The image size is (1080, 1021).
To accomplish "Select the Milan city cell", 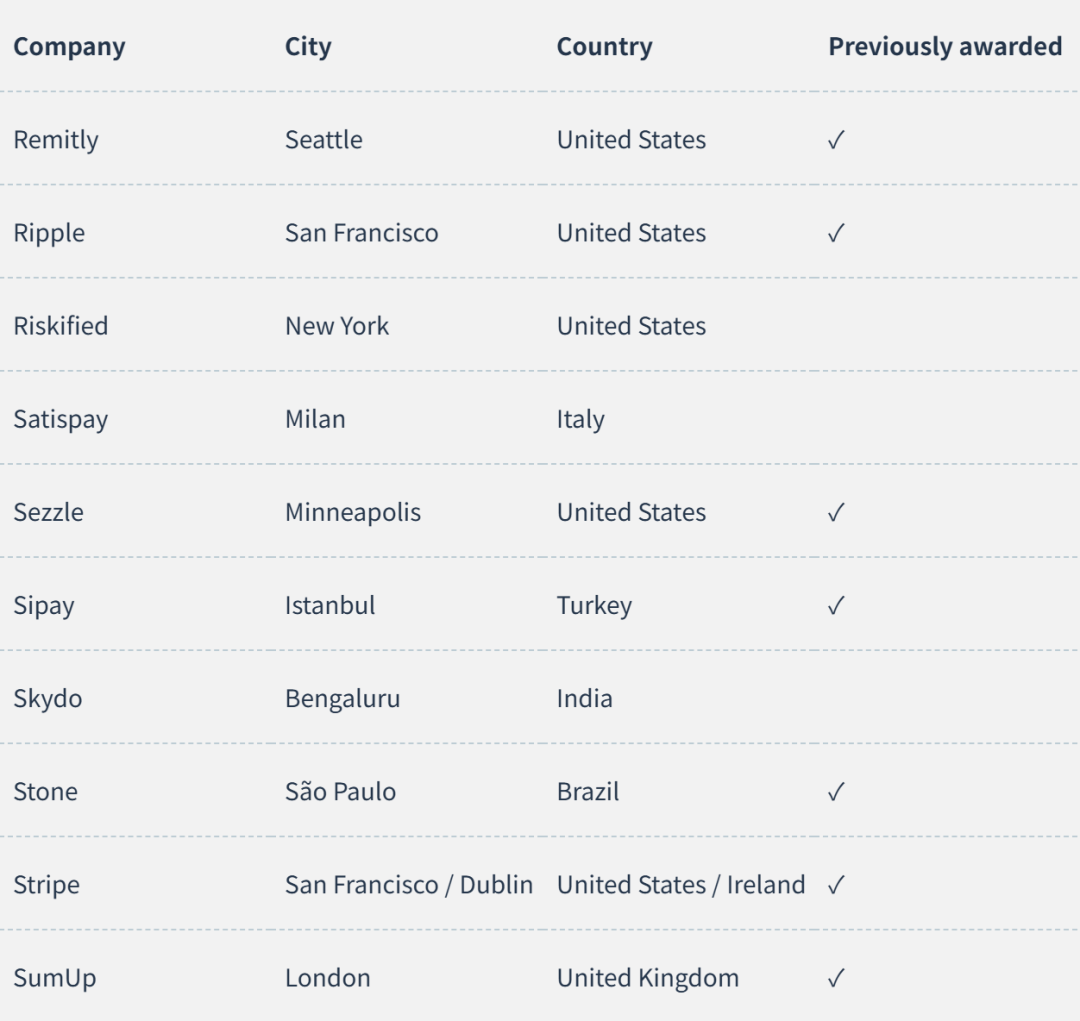I will pos(315,419).
